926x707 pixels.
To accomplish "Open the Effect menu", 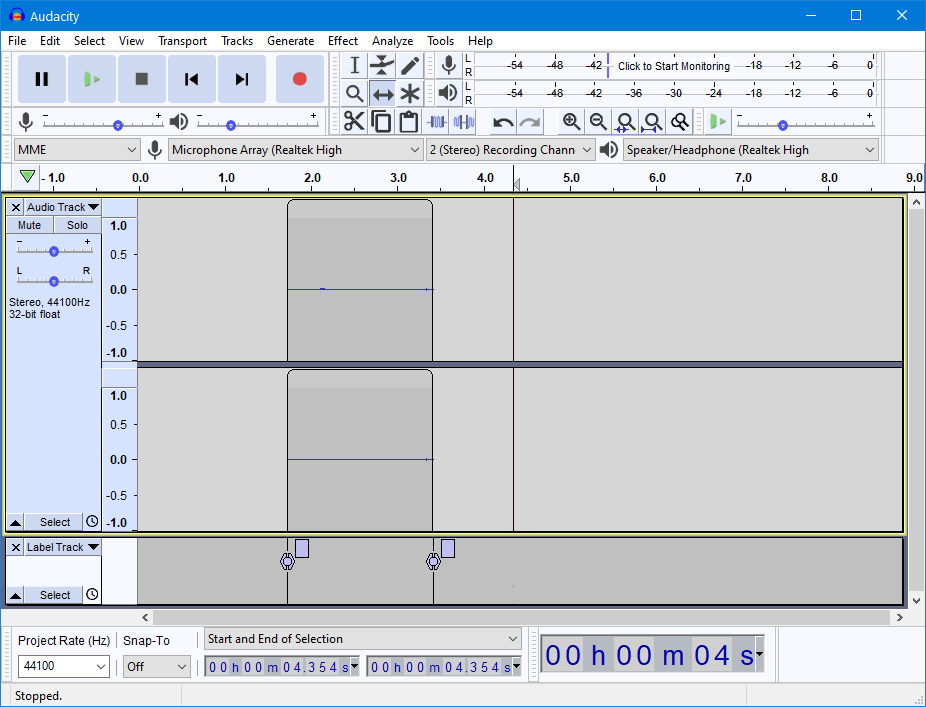I will (343, 41).
